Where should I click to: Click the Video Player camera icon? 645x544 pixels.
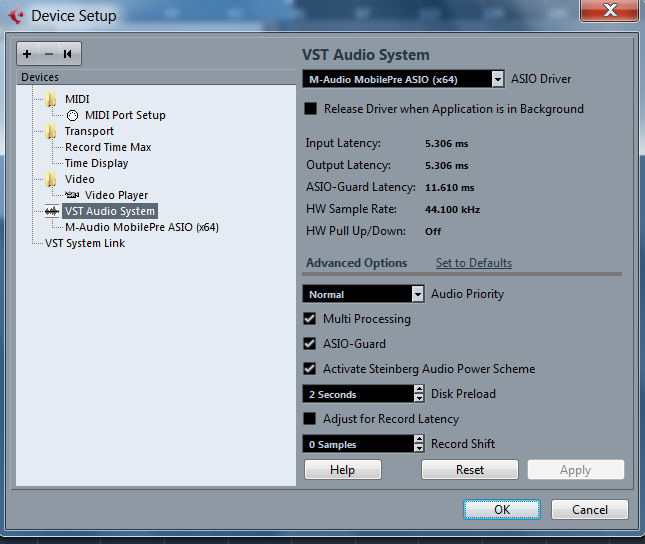[72, 195]
